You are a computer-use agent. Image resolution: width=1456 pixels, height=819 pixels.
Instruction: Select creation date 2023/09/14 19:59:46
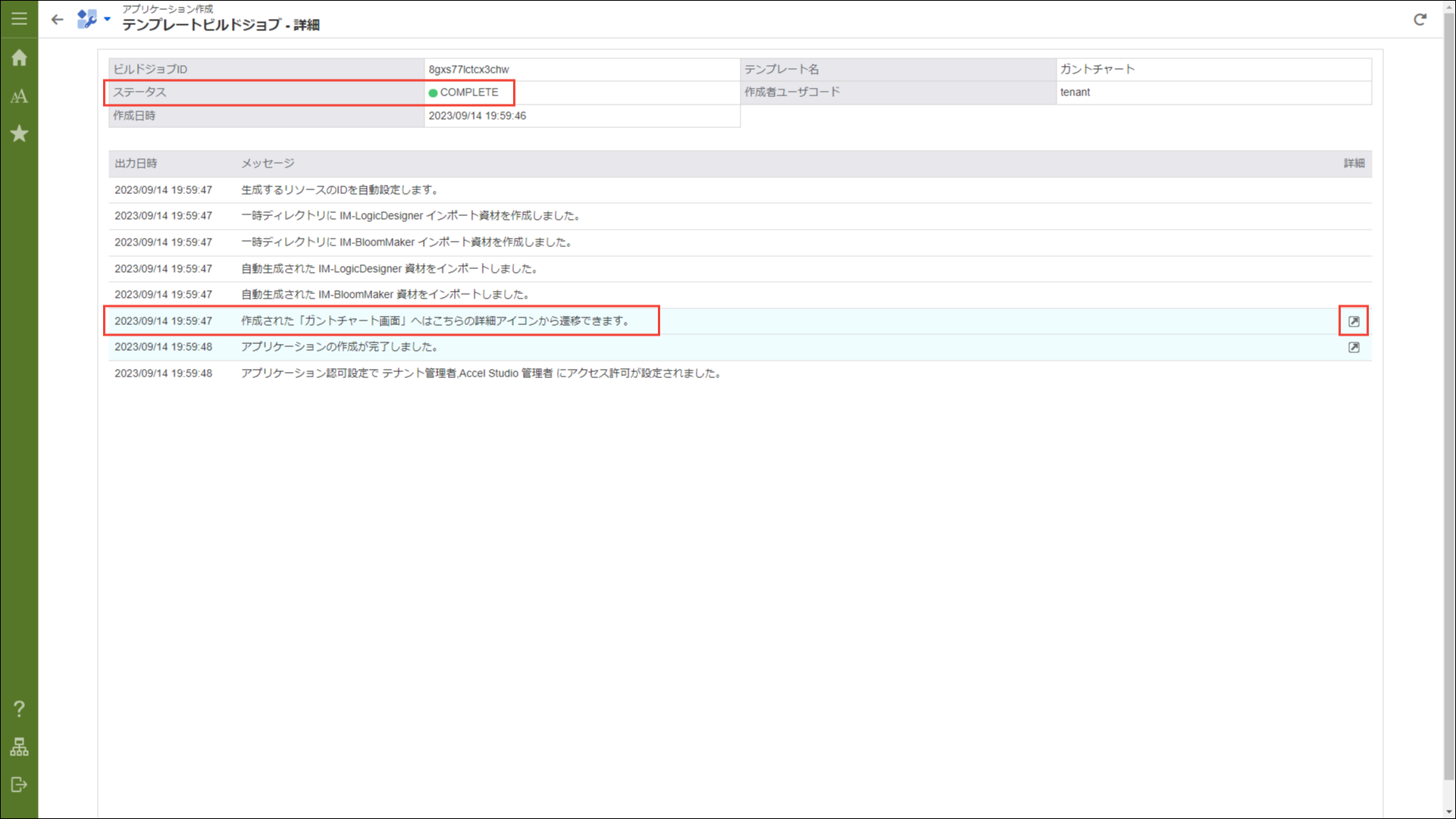click(477, 116)
